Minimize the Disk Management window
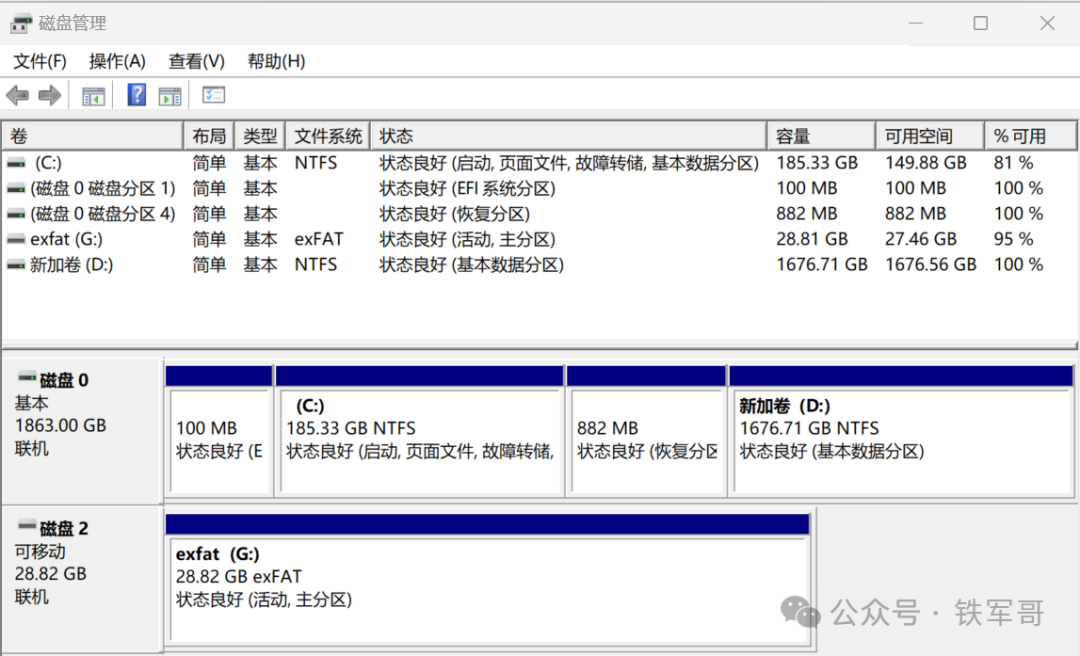 pos(915,23)
